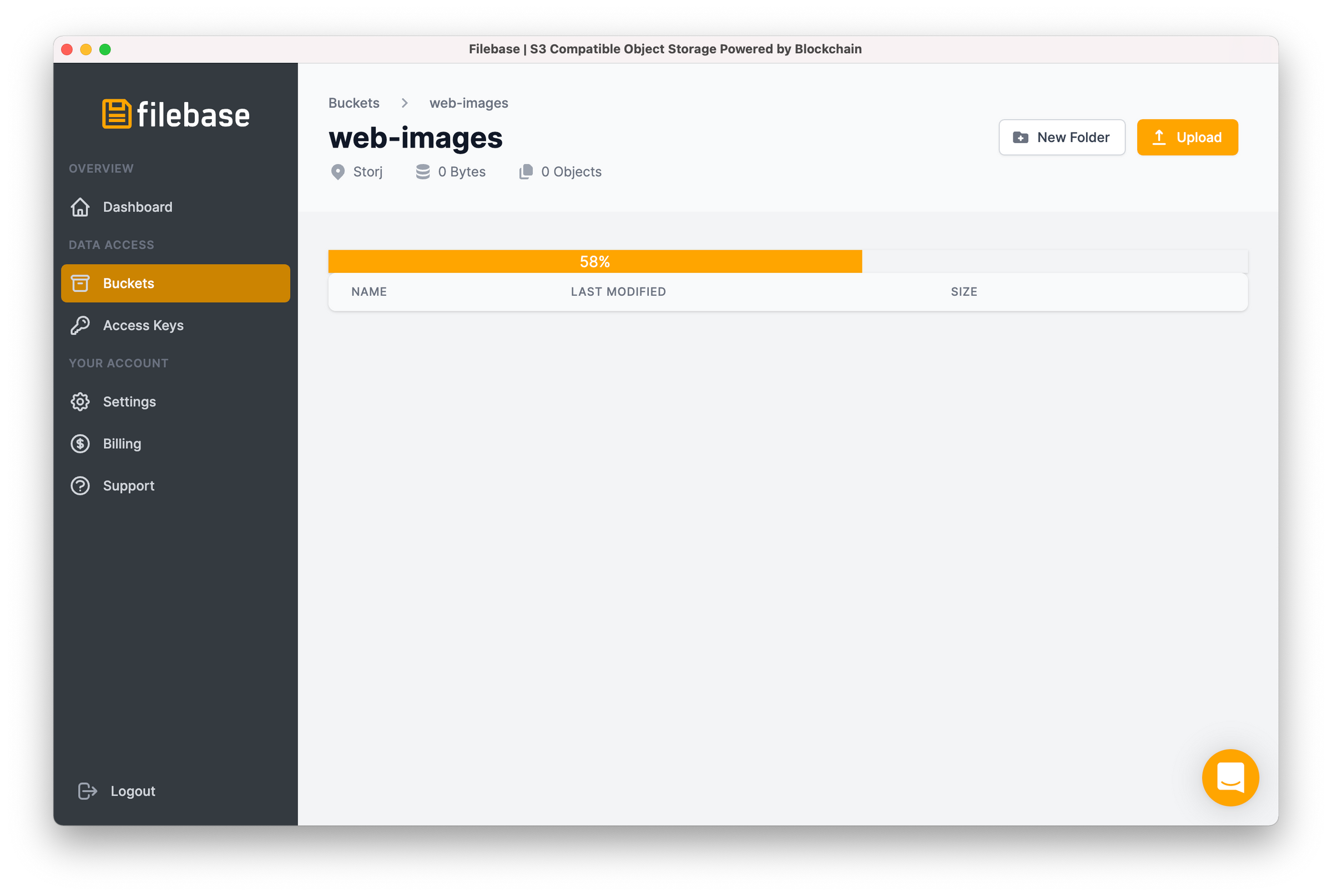Click the New Folder button

click(x=1062, y=137)
